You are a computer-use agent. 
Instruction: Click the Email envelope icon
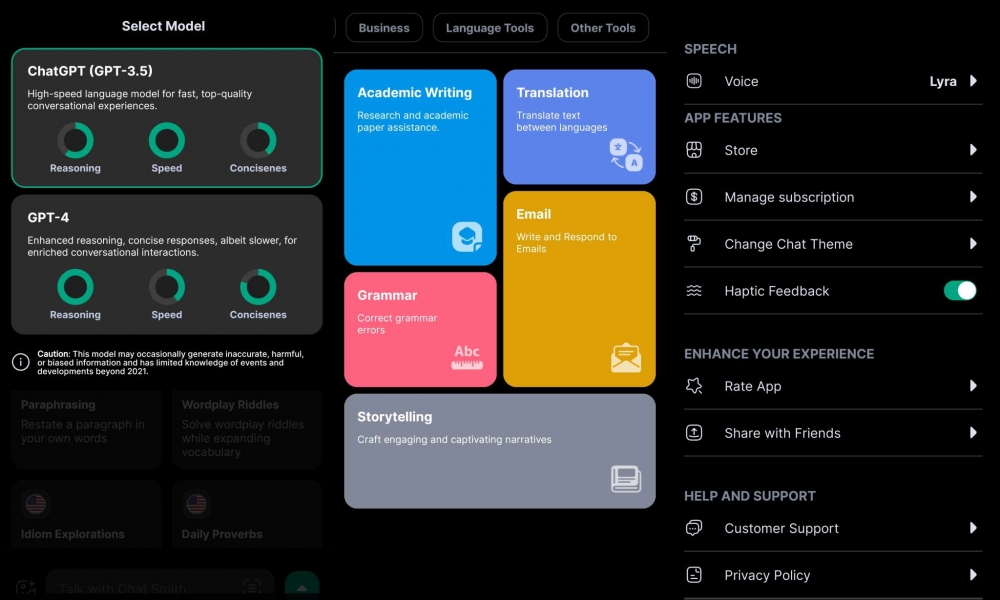(626, 357)
